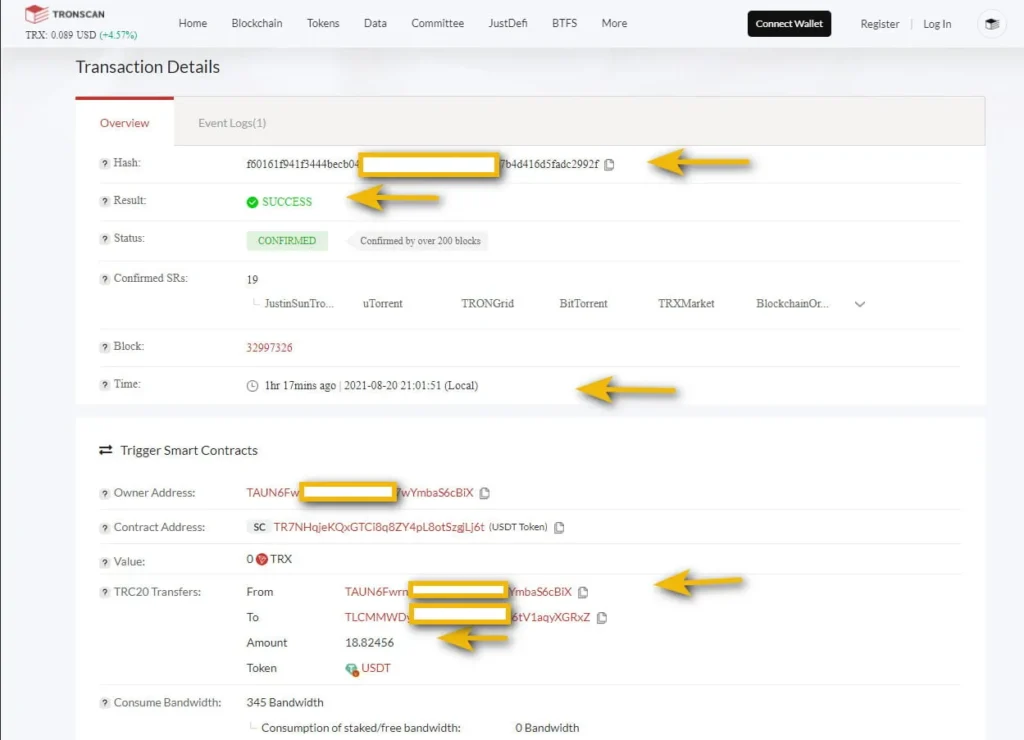Click the TRX coin icon in Value row
The height and width of the screenshot is (740, 1024).
tap(262, 559)
